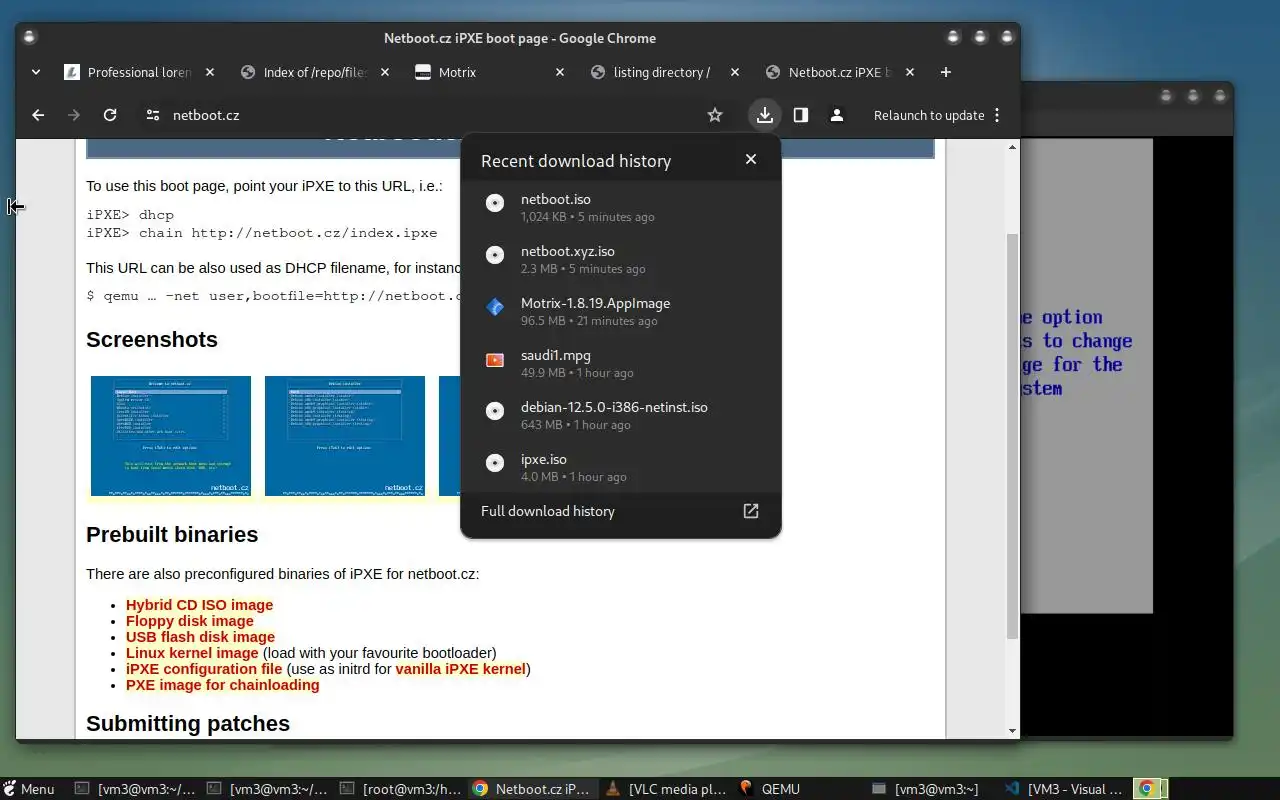
Task: Click the scrollbar up arrow
Action: tap(1012, 147)
